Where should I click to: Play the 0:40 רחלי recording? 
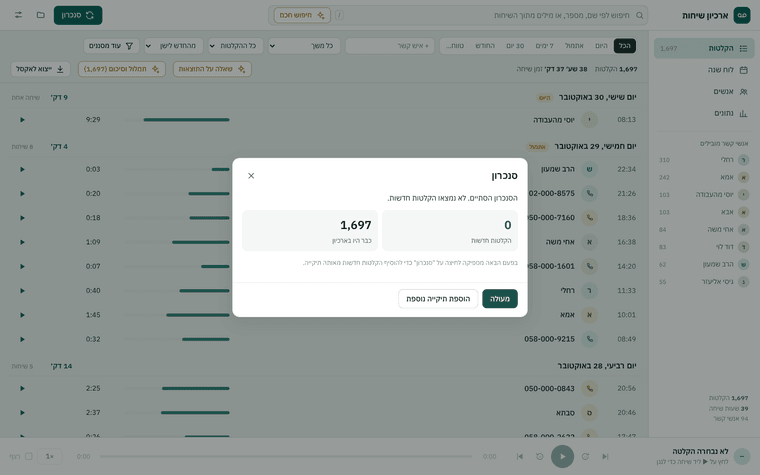22,290
